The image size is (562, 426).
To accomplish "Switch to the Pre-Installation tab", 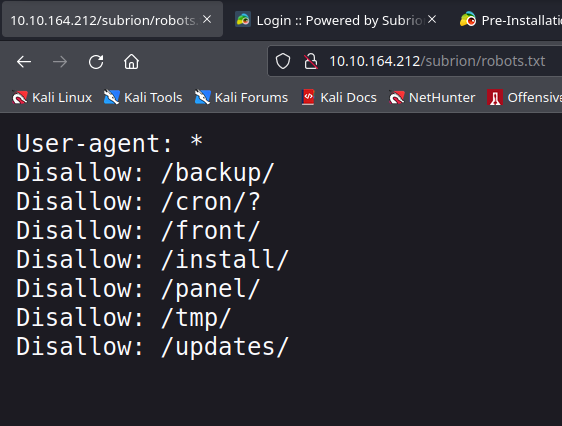I will click(x=508, y=20).
